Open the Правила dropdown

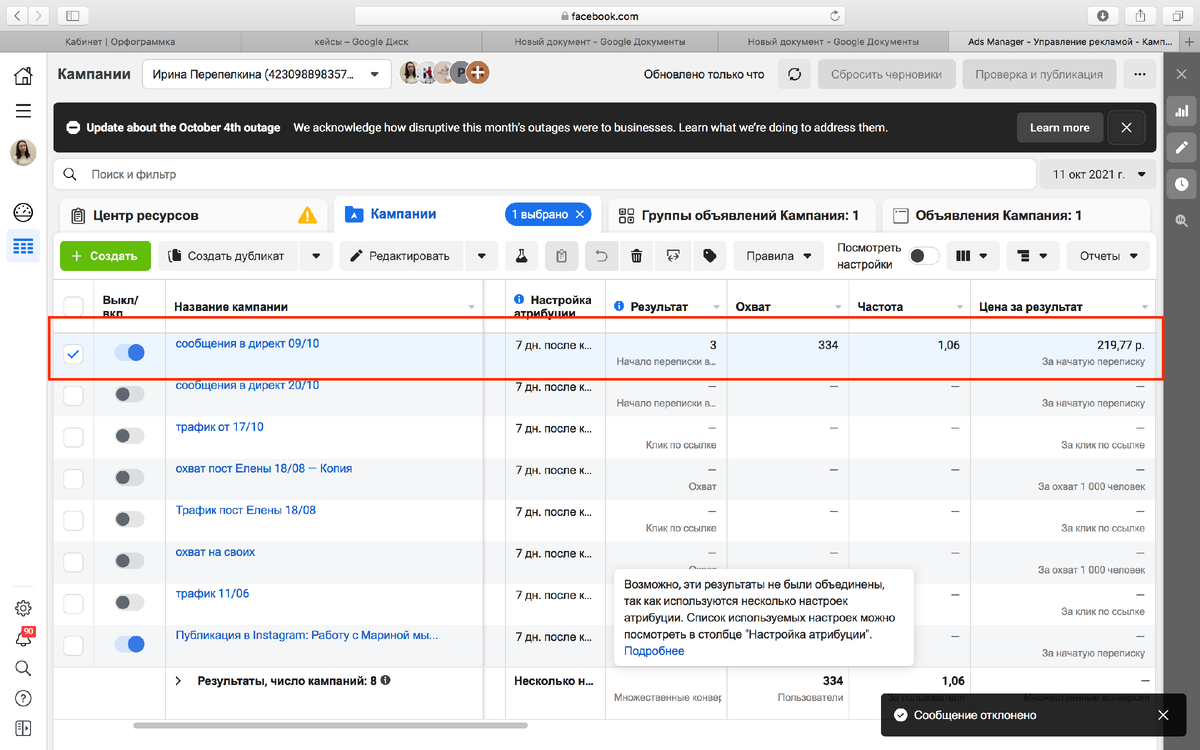778,256
